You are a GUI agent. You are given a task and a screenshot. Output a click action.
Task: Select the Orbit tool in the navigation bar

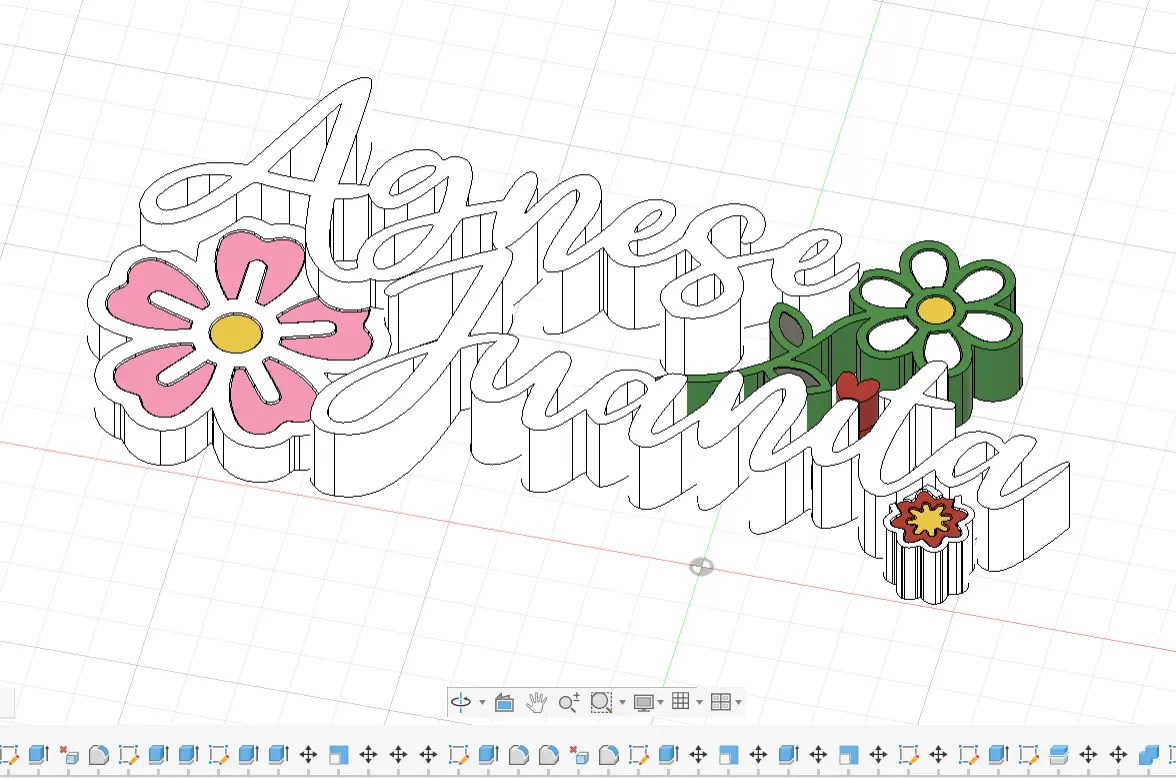click(x=463, y=702)
